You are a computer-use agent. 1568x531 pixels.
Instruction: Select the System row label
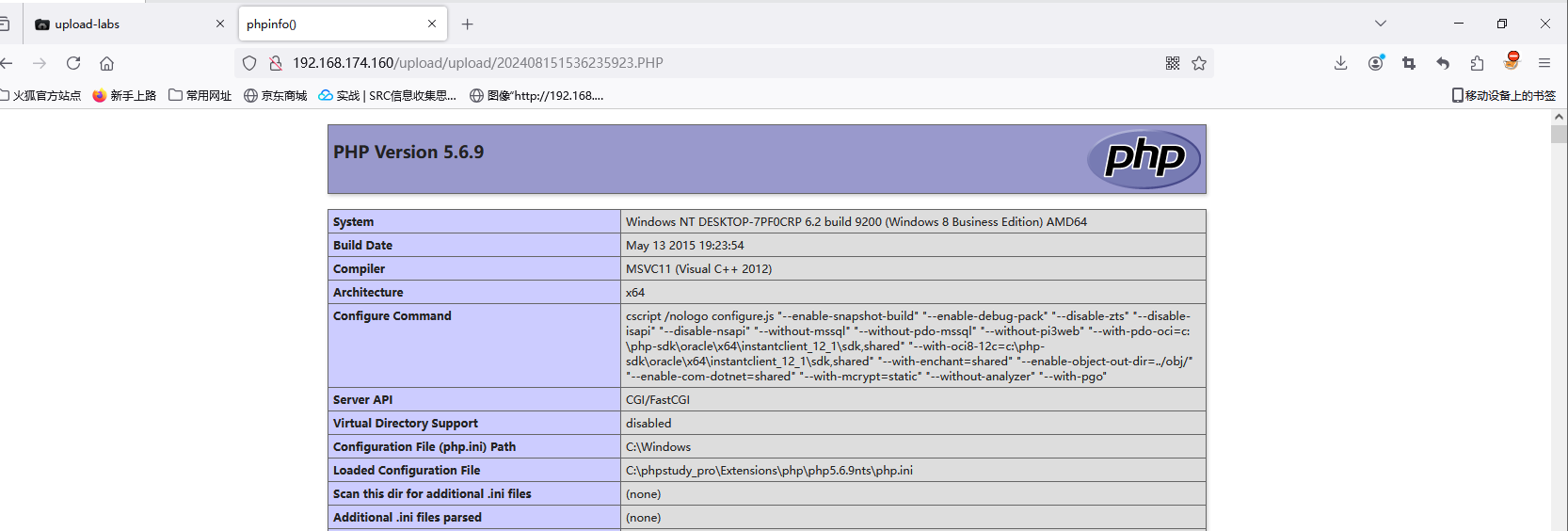(353, 222)
